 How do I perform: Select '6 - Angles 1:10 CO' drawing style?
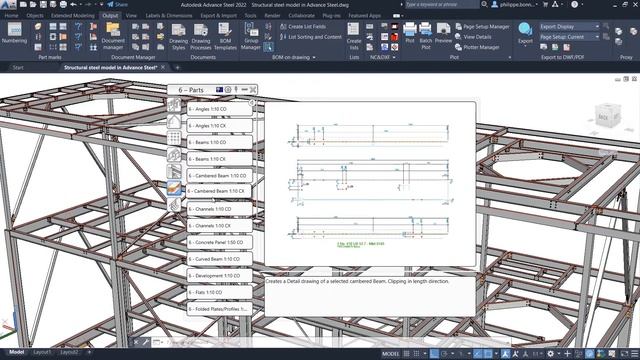click(220, 109)
